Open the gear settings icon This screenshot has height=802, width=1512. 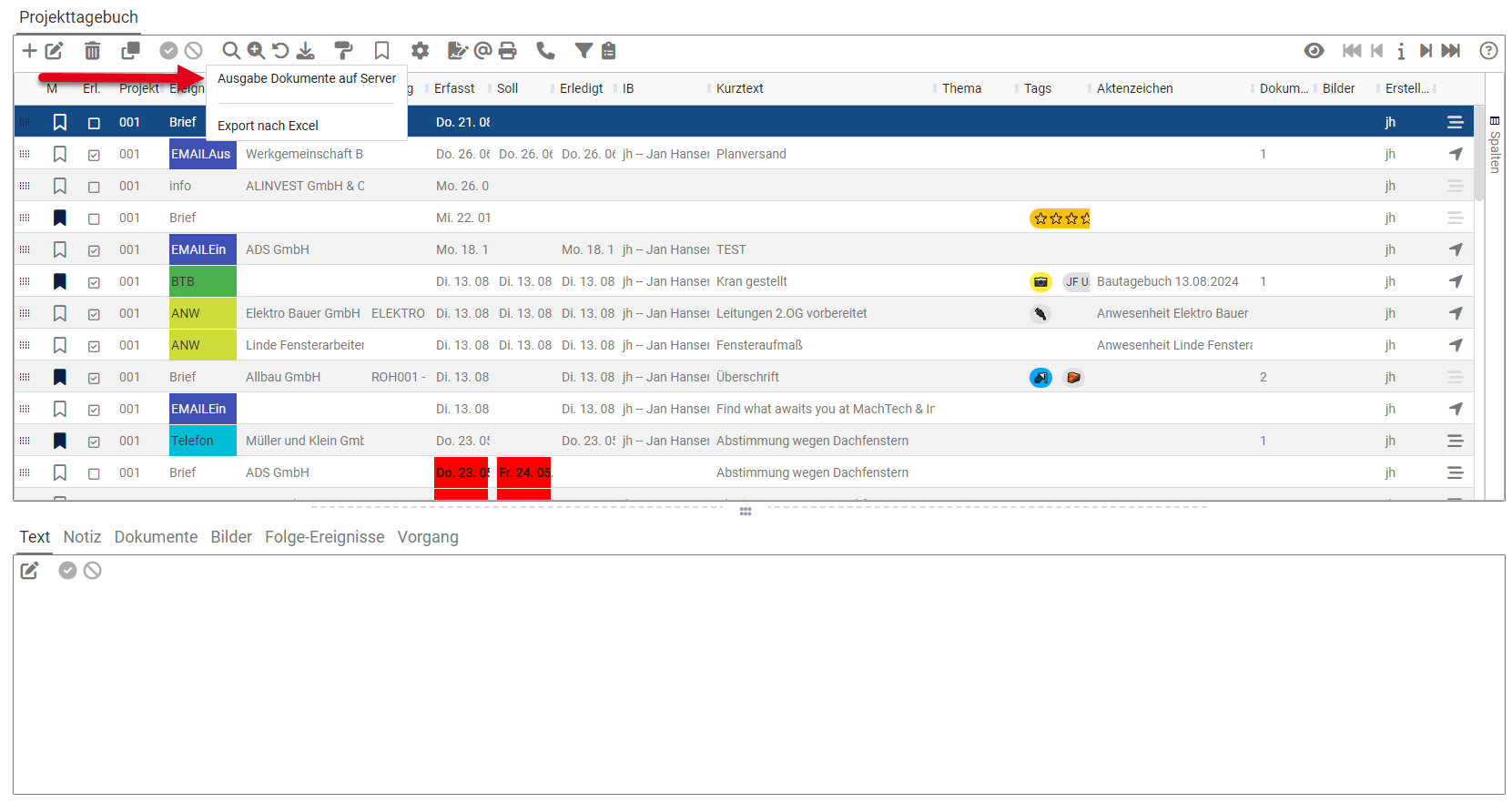(x=420, y=51)
